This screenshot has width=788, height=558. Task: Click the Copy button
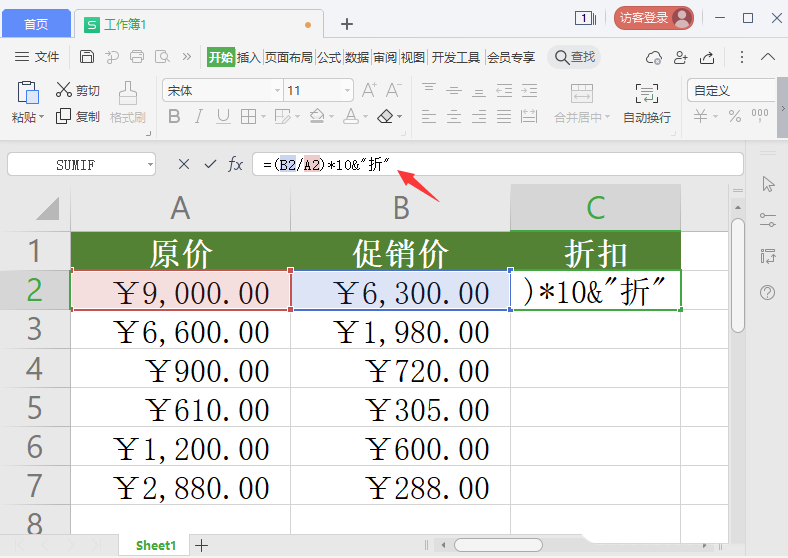[x=77, y=117]
